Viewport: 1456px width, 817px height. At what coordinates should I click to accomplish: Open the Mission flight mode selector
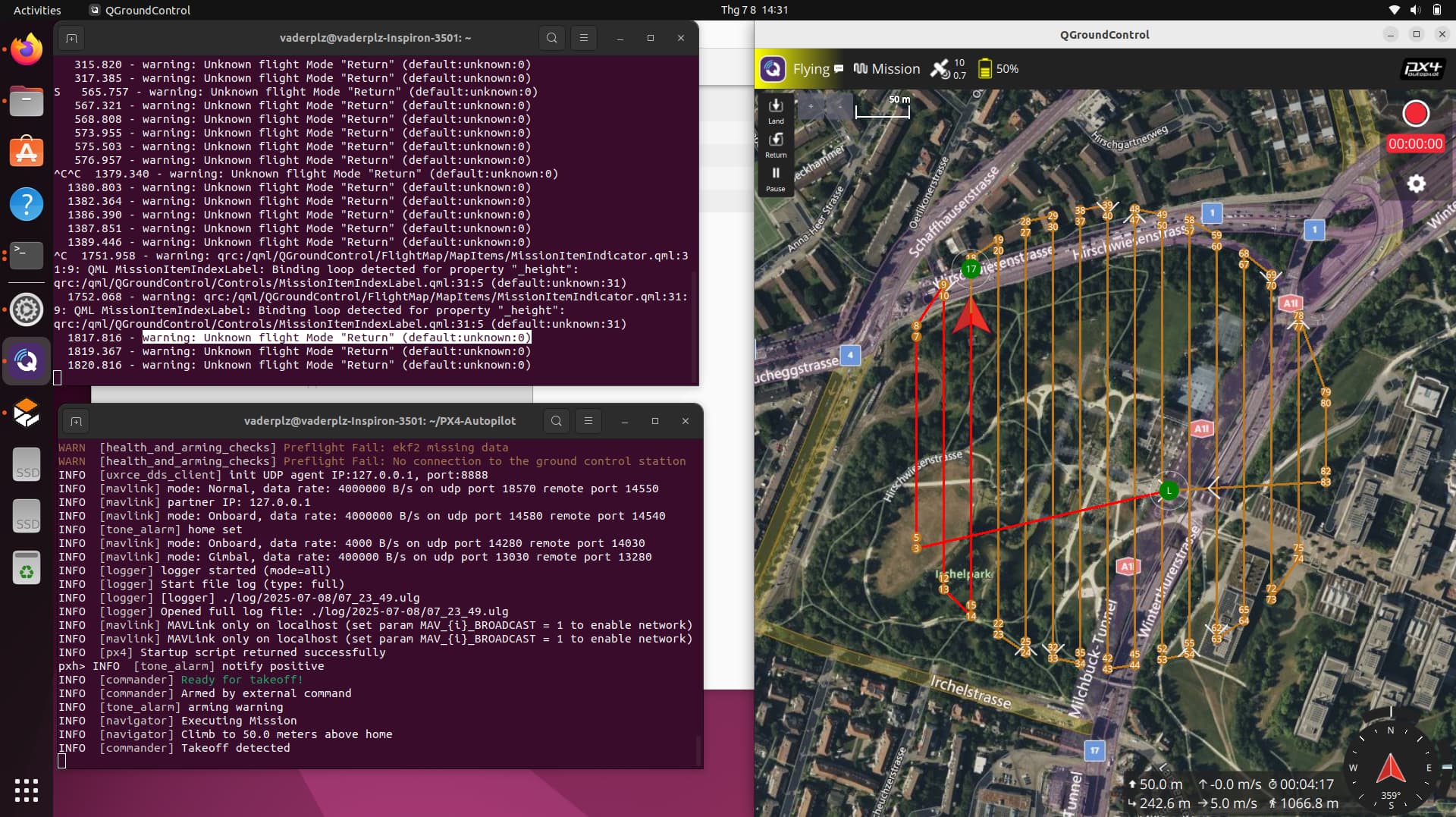[x=886, y=69]
